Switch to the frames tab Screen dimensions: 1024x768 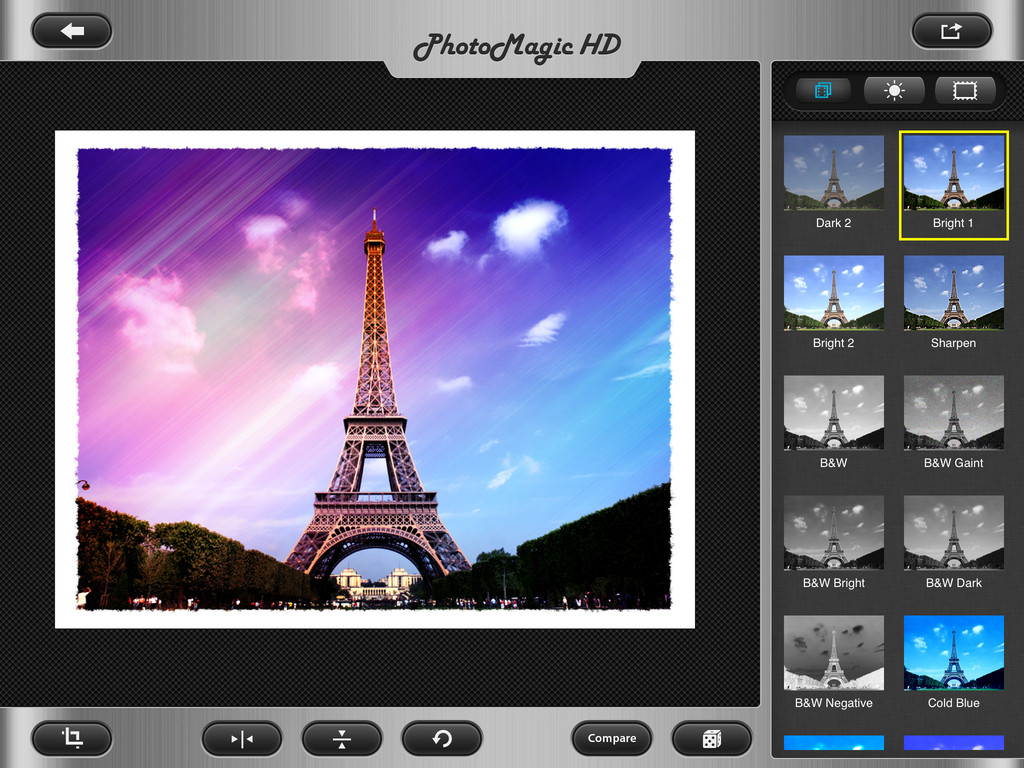pyautogui.click(x=965, y=90)
